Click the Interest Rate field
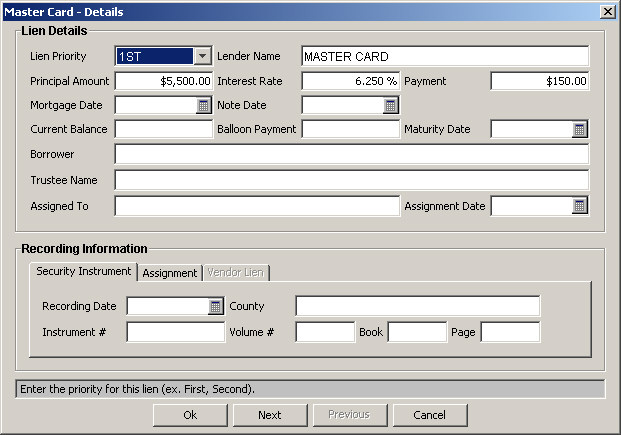This screenshot has width=621, height=435. click(x=351, y=81)
